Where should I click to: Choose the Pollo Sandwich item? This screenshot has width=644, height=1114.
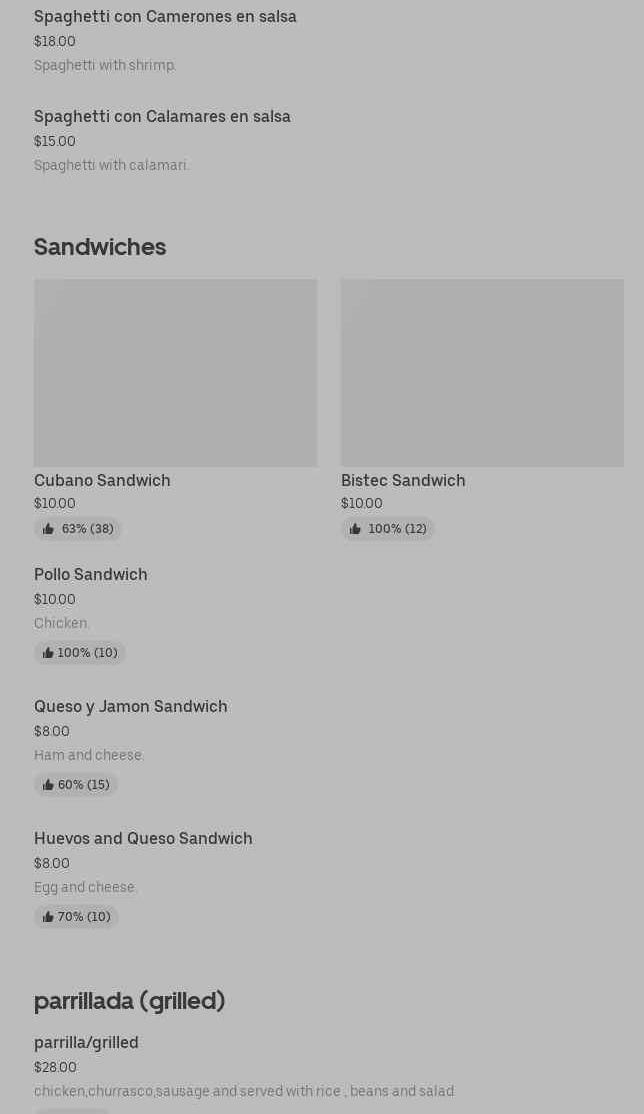[91, 575]
